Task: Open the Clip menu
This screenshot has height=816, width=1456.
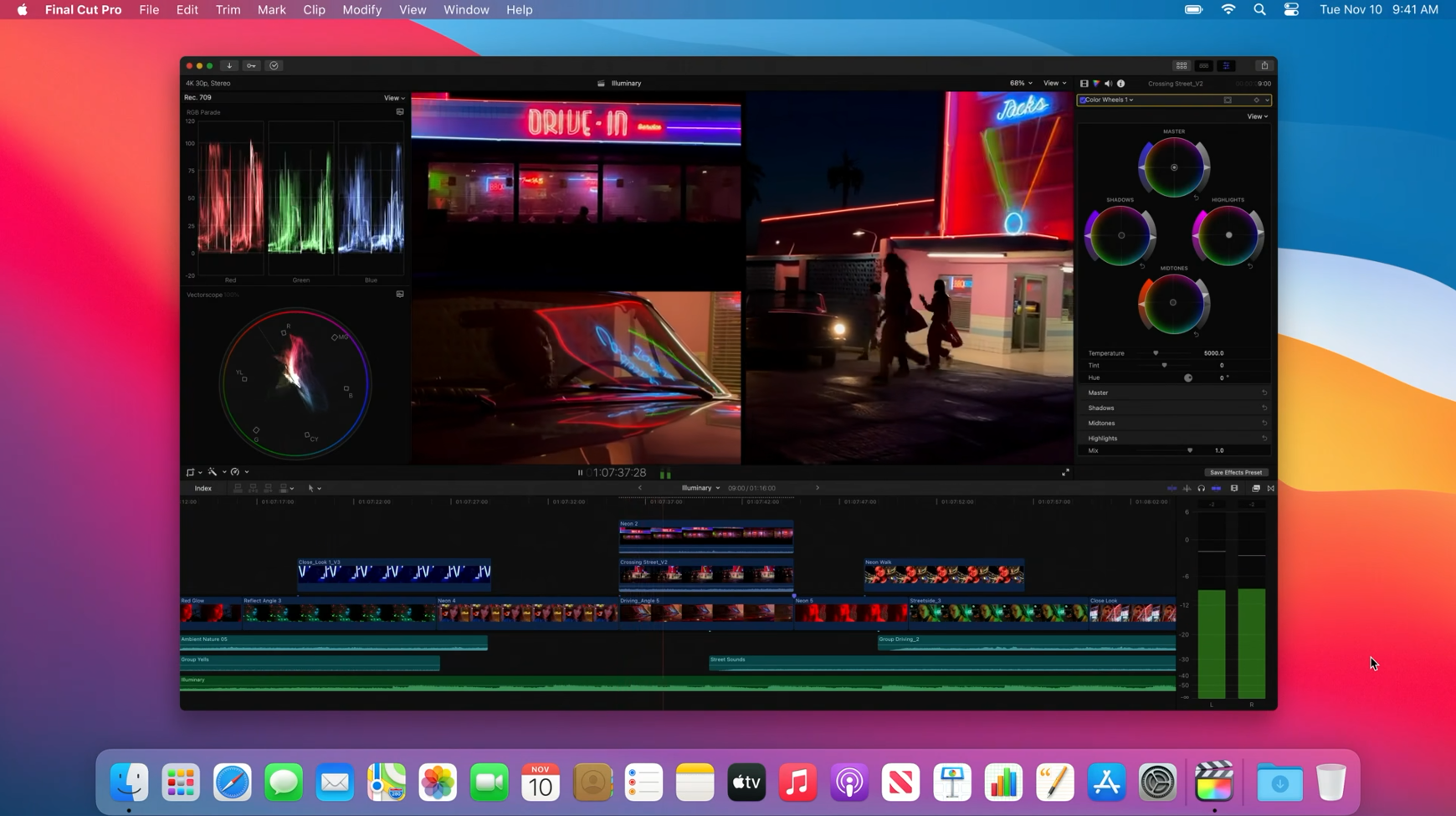Action: point(314,10)
